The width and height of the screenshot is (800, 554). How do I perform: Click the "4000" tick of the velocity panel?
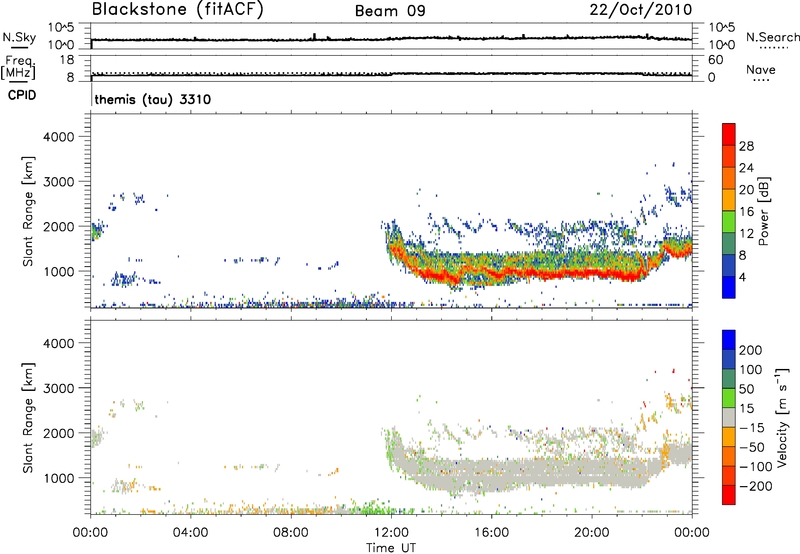pyautogui.click(x=59, y=343)
